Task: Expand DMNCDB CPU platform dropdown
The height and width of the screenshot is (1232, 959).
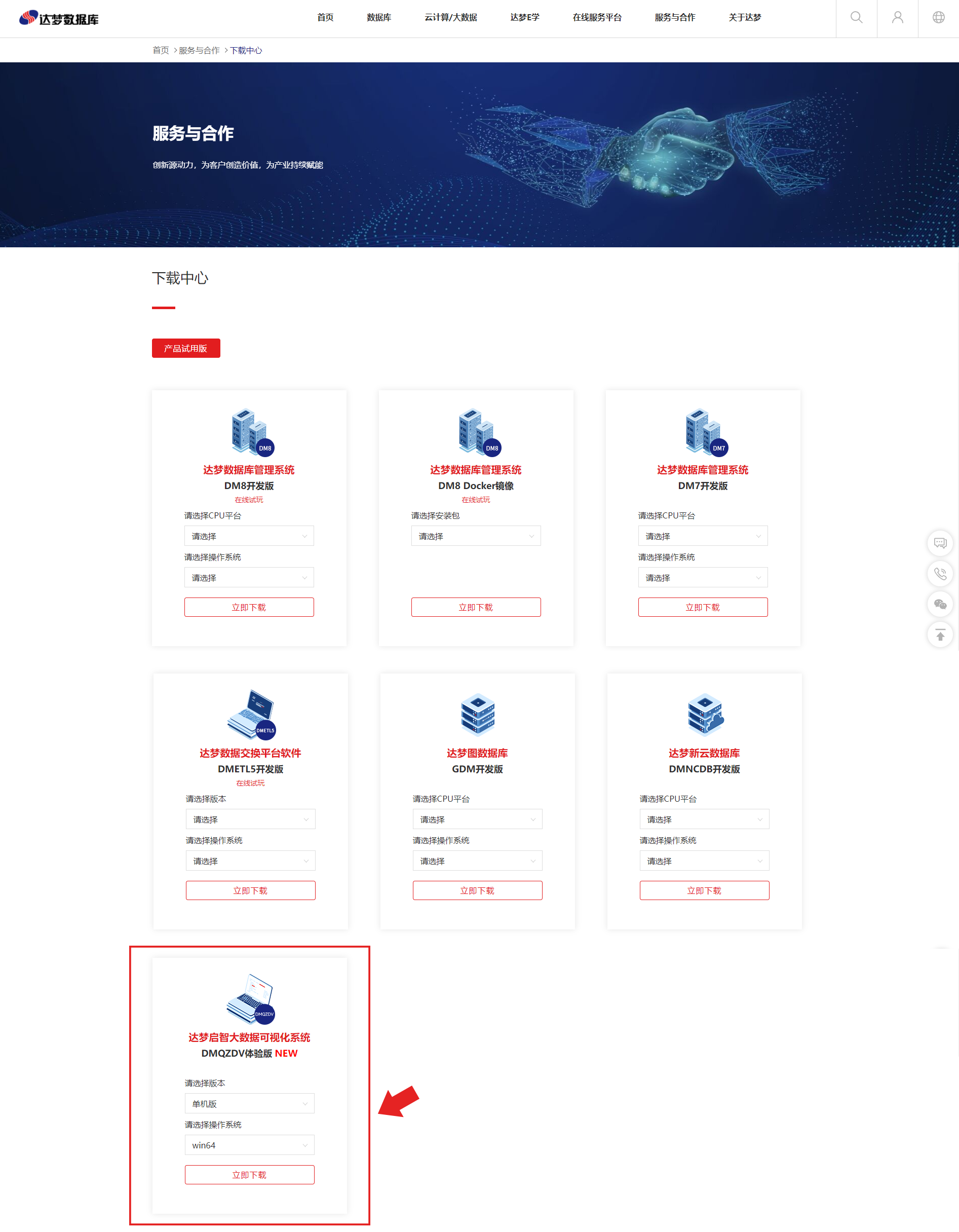Action: coord(704,819)
